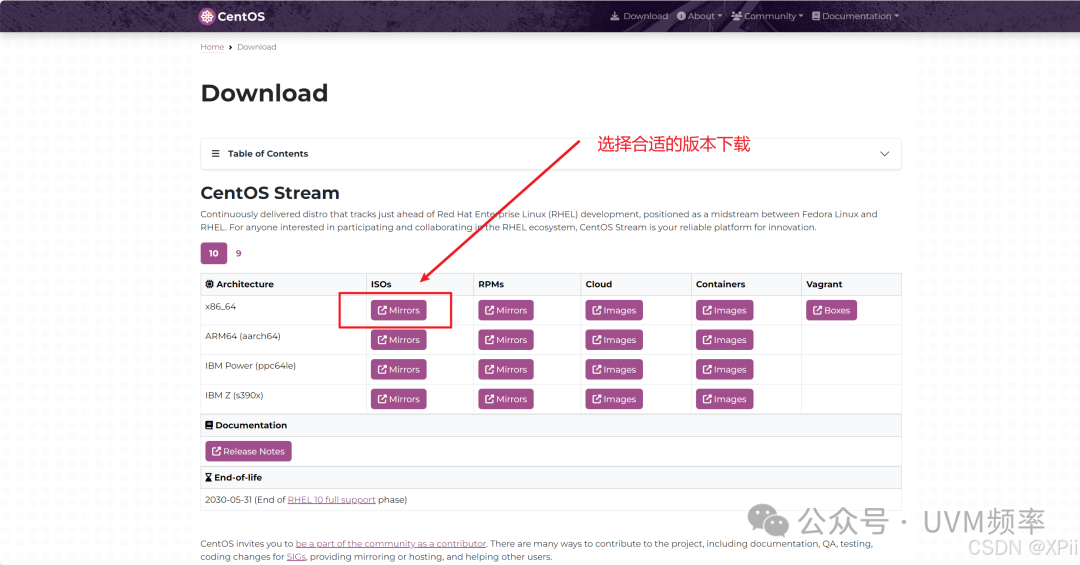1080x565 pixels.
Task: Open IBM Power RPMs Mirrors button
Action: pos(506,369)
